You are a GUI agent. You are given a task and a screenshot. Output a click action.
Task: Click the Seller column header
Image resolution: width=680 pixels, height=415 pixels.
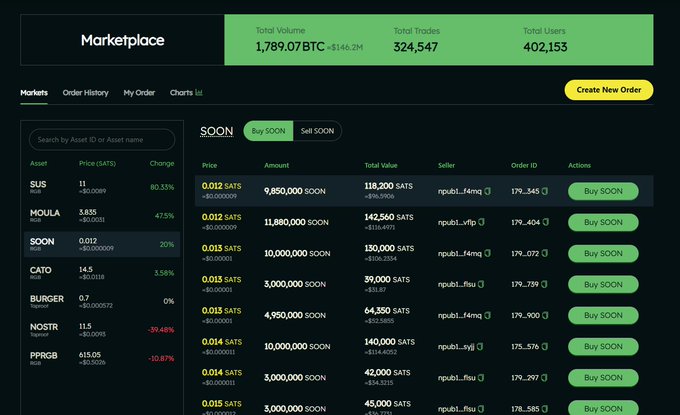(x=446, y=165)
